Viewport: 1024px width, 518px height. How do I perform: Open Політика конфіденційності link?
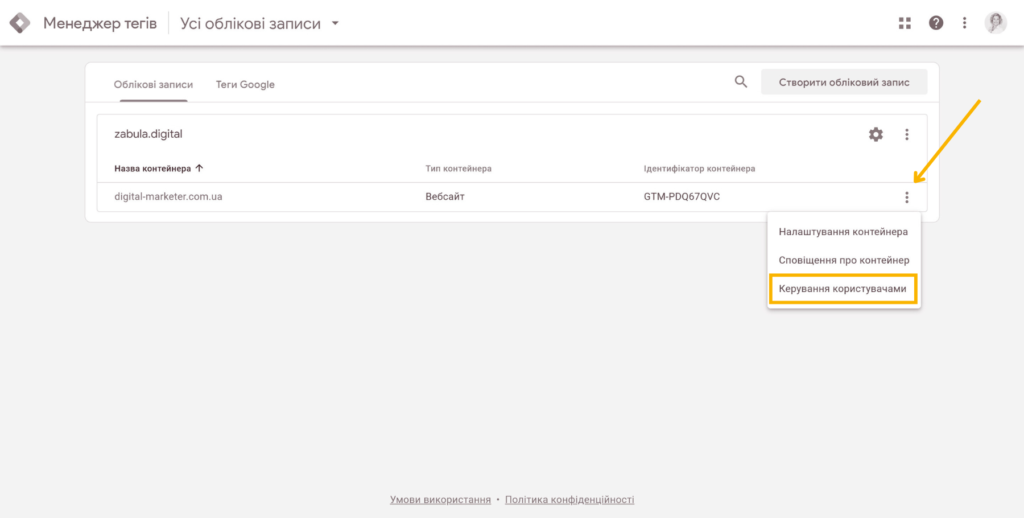[x=569, y=500]
